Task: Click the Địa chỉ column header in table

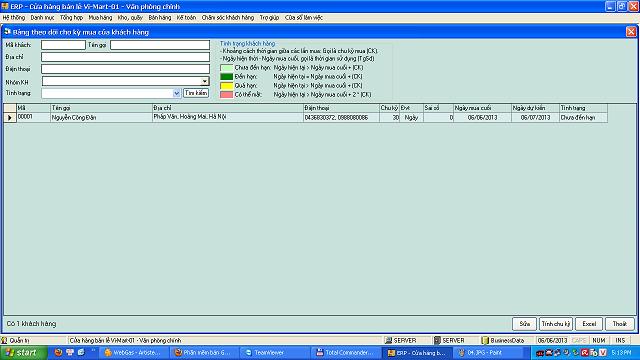Action: [x=228, y=108]
